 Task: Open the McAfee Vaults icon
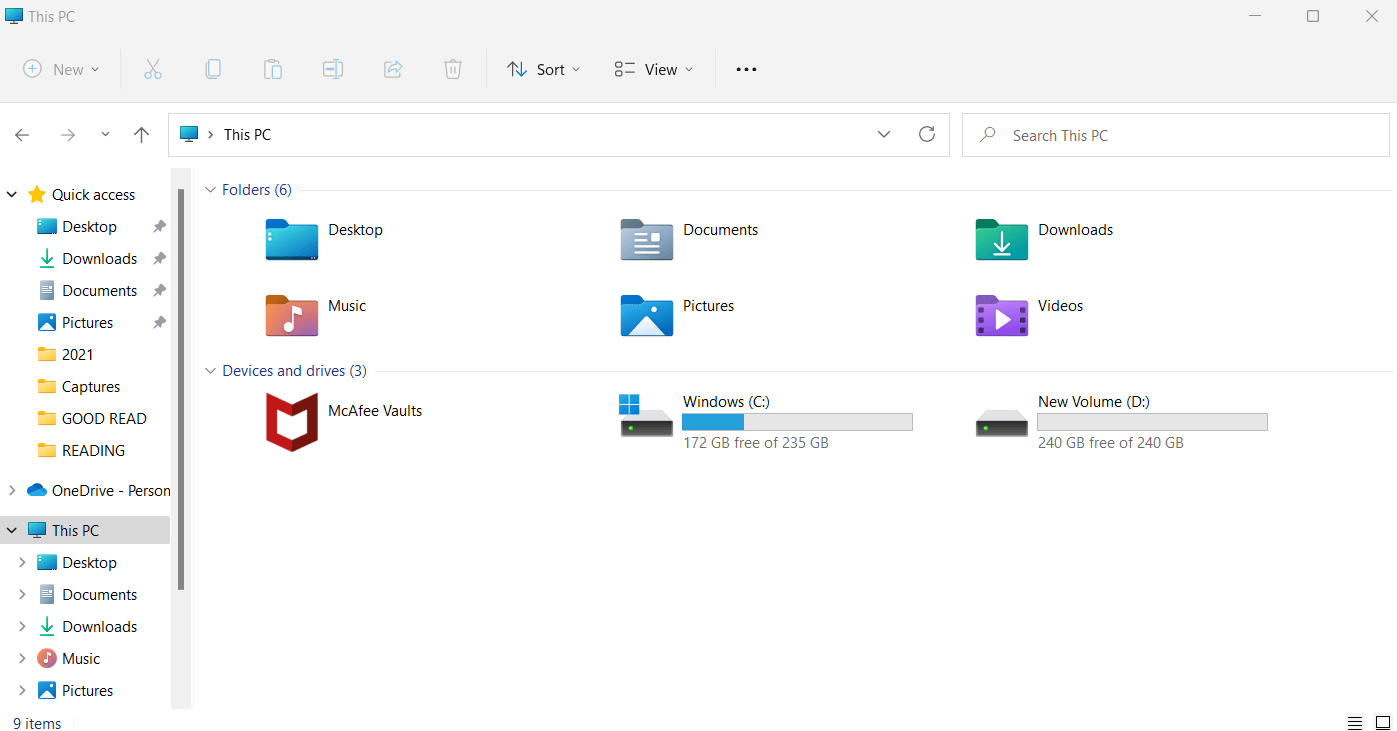coord(291,421)
